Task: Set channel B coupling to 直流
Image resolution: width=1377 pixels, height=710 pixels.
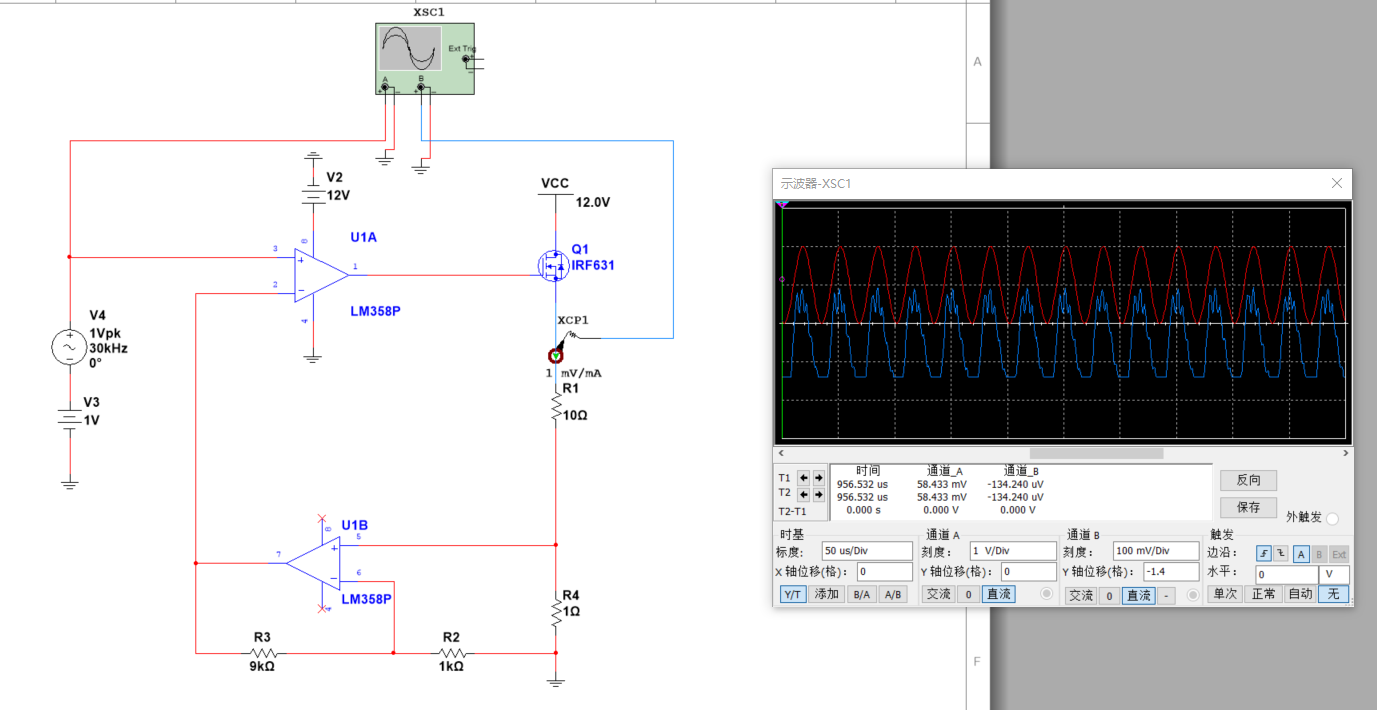Action: pyautogui.click(x=1138, y=595)
